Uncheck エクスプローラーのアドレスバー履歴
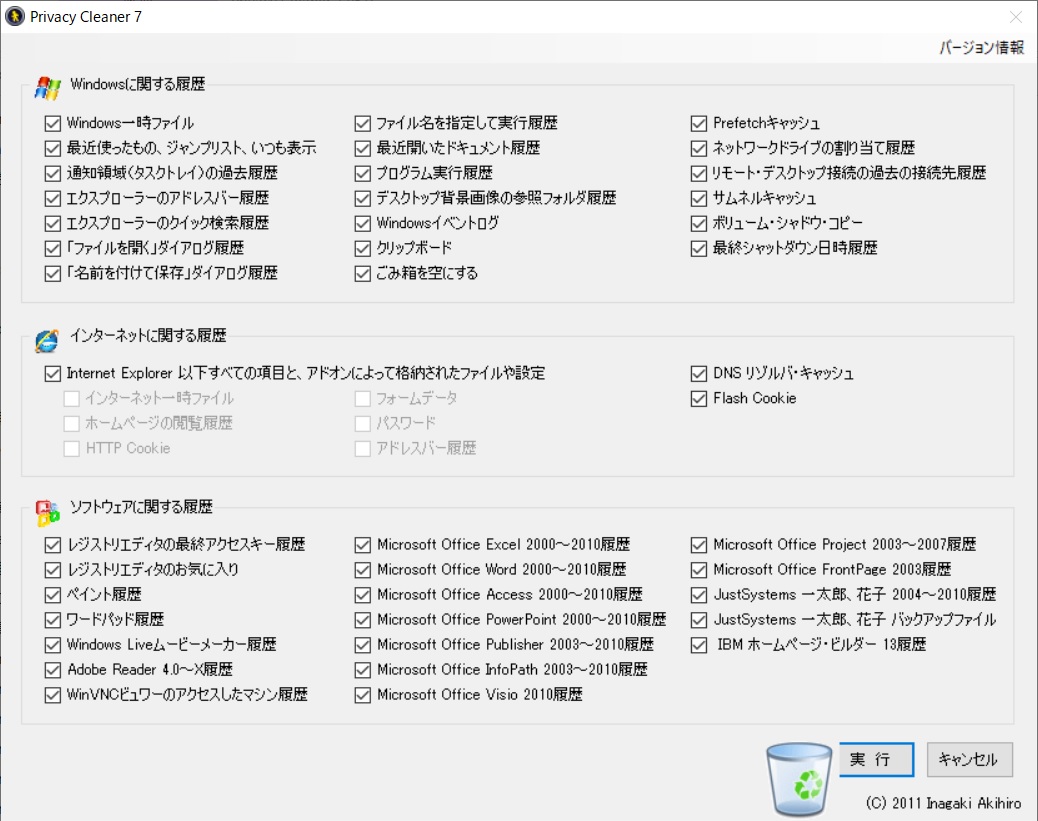 click(52, 198)
